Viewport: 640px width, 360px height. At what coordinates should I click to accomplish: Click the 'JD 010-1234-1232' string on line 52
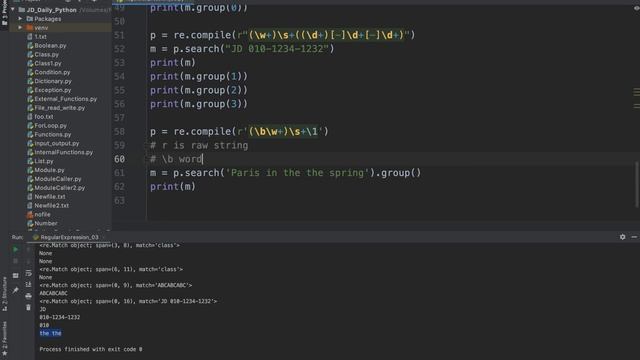click(x=277, y=49)
